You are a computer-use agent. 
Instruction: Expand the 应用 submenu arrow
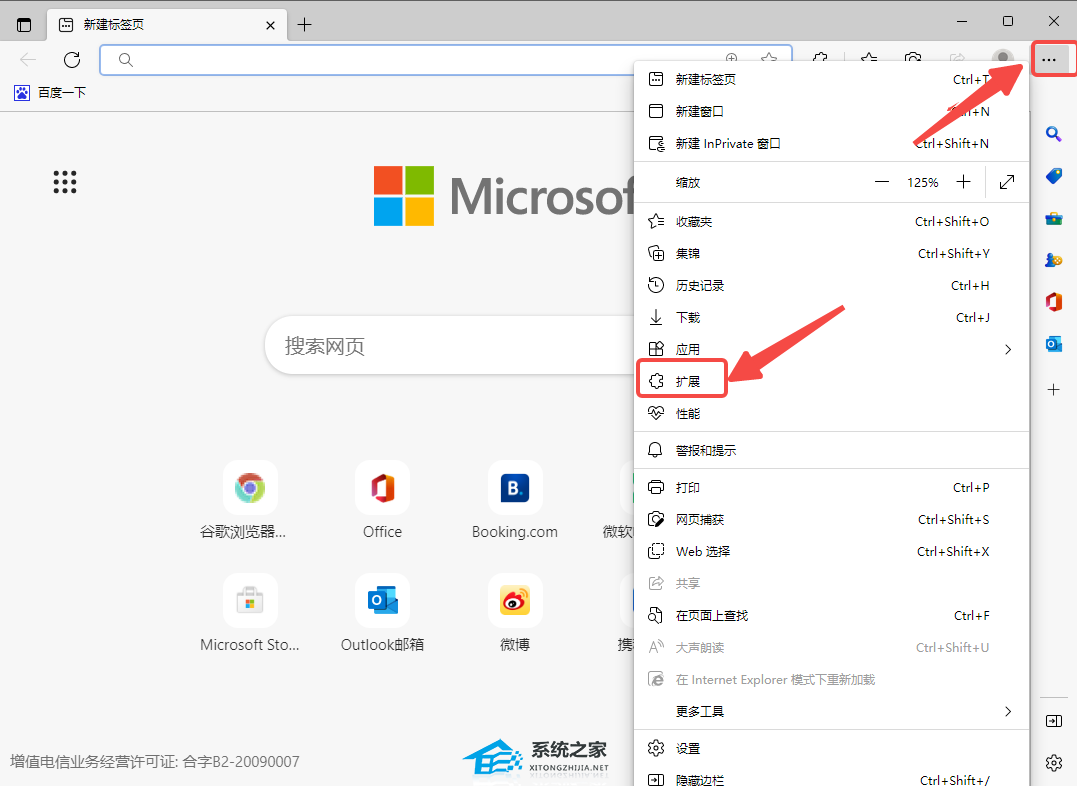1008,349
